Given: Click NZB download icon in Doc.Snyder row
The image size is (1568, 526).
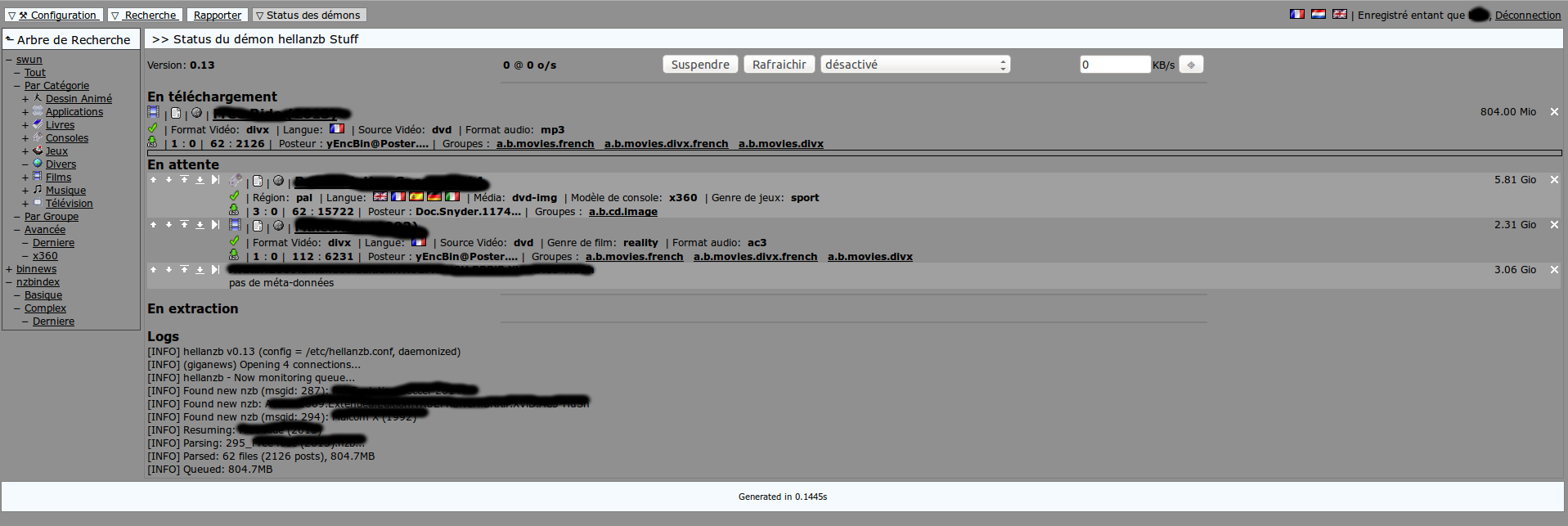Looking at the screenshot, I should point(234,210).
